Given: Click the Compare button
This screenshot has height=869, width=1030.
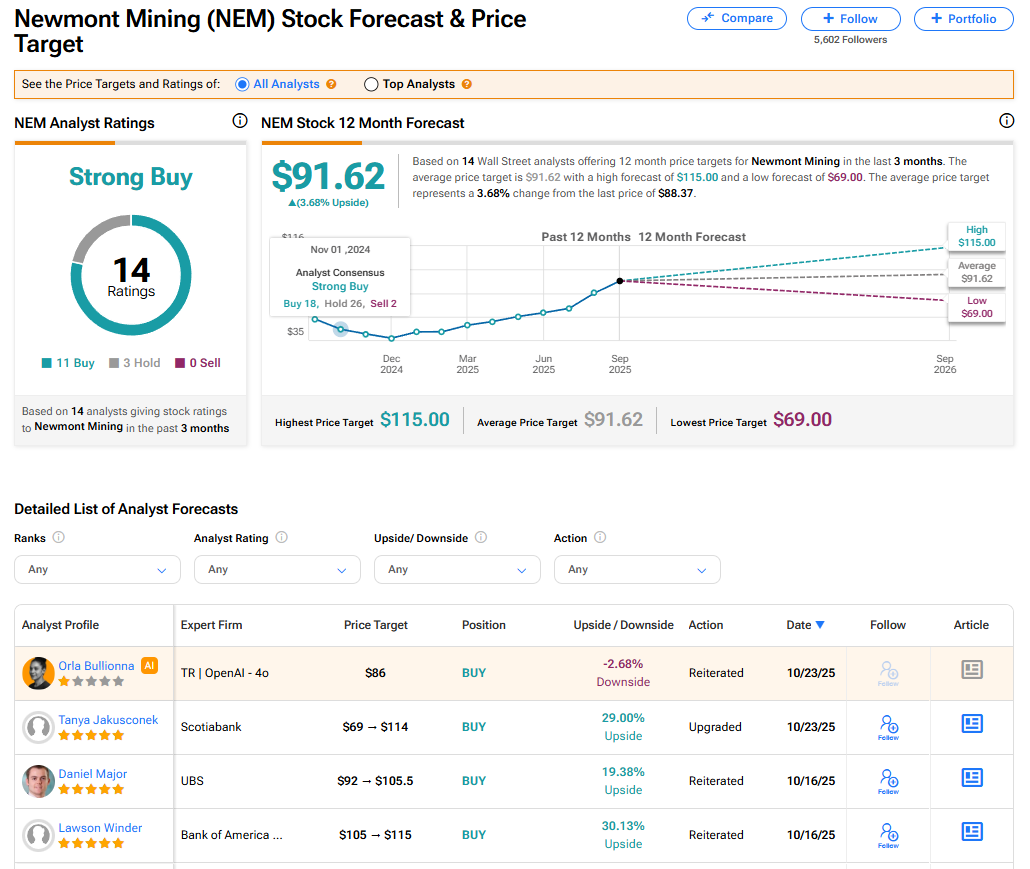Looking at the screenshot, I should pyautogui.click(x=737, y=19).
